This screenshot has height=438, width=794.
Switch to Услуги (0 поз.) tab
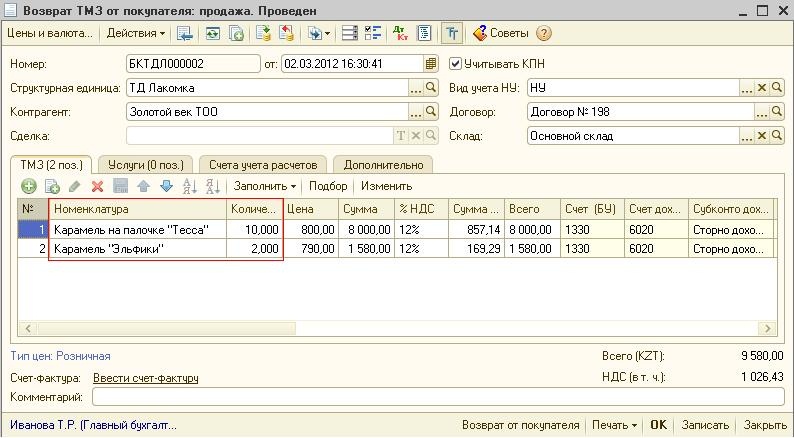click(x=144, y=164)
